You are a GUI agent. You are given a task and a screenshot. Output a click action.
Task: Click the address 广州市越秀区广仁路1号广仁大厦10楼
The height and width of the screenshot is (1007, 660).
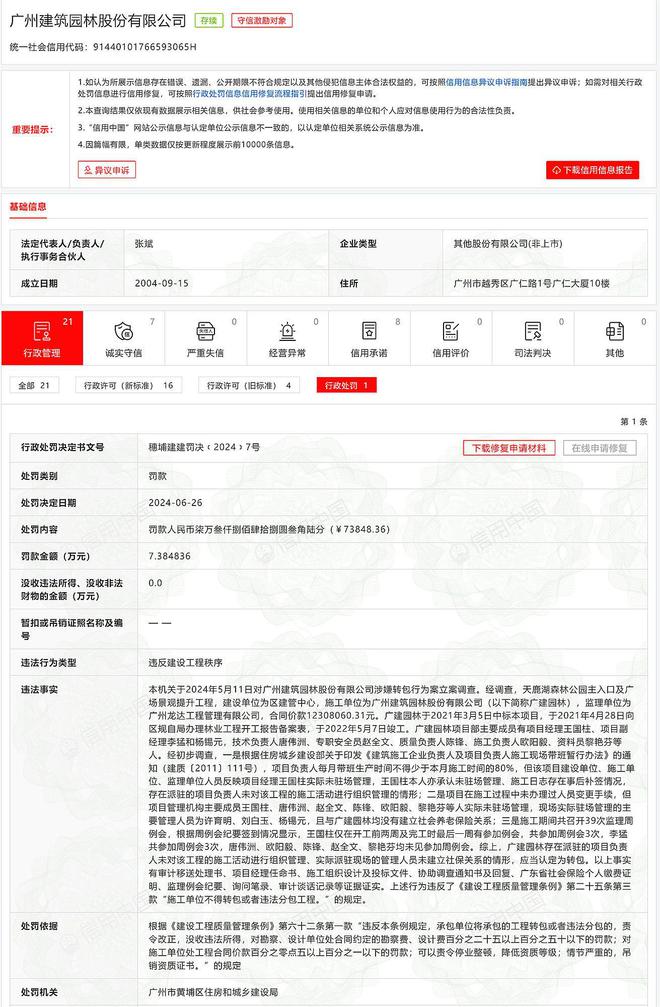532,283
